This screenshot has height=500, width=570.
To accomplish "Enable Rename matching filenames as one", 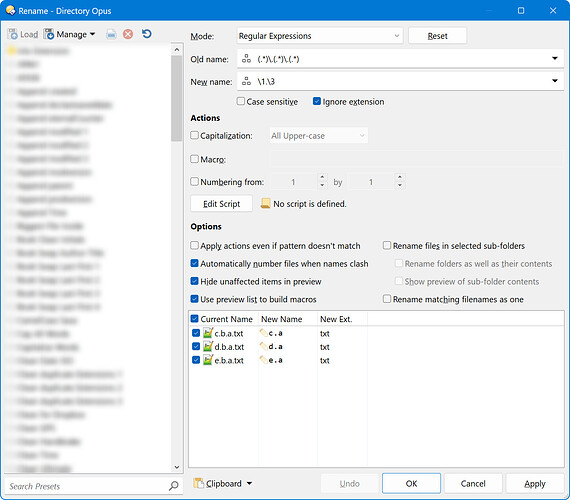I will click(387, 299).
